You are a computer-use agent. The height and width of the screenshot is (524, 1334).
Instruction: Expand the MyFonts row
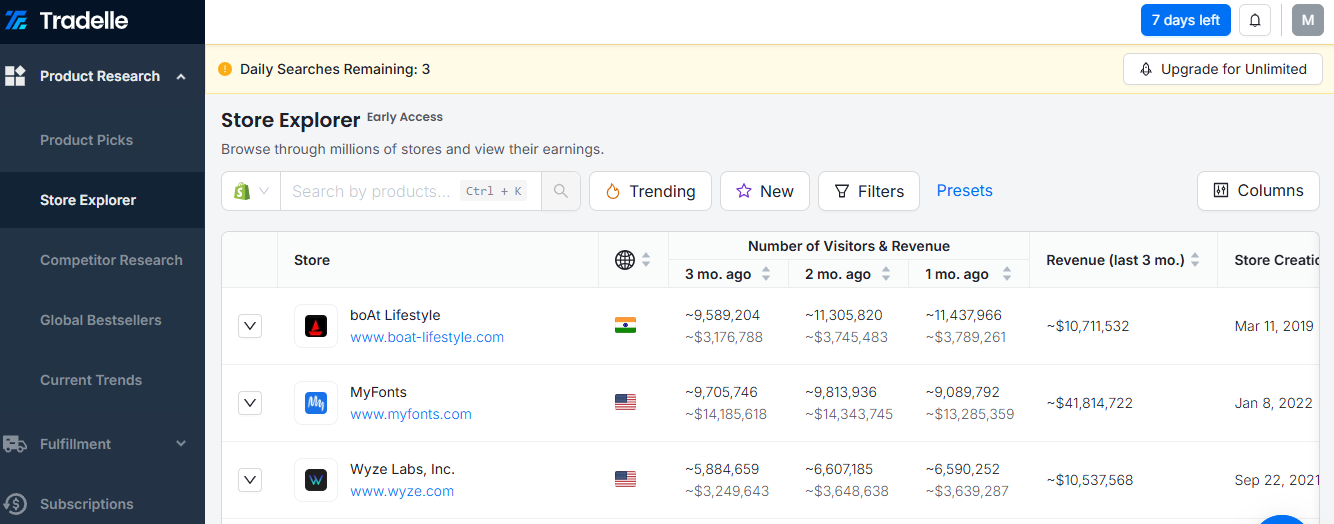tap(250, 403)
